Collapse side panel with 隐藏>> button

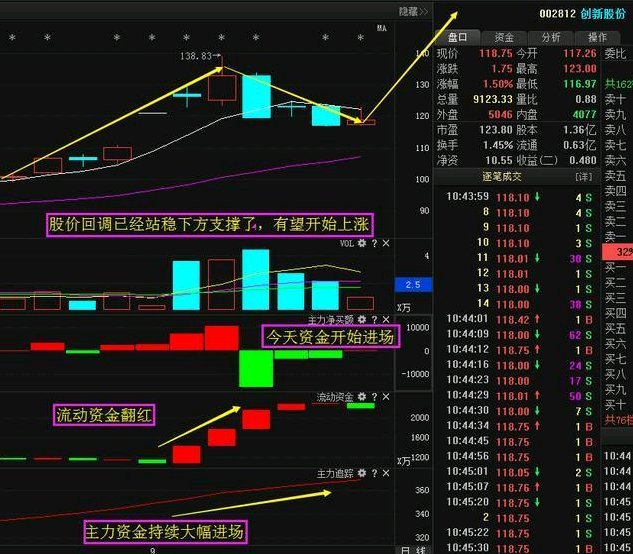pyautogui.click(x=413, y=11)
